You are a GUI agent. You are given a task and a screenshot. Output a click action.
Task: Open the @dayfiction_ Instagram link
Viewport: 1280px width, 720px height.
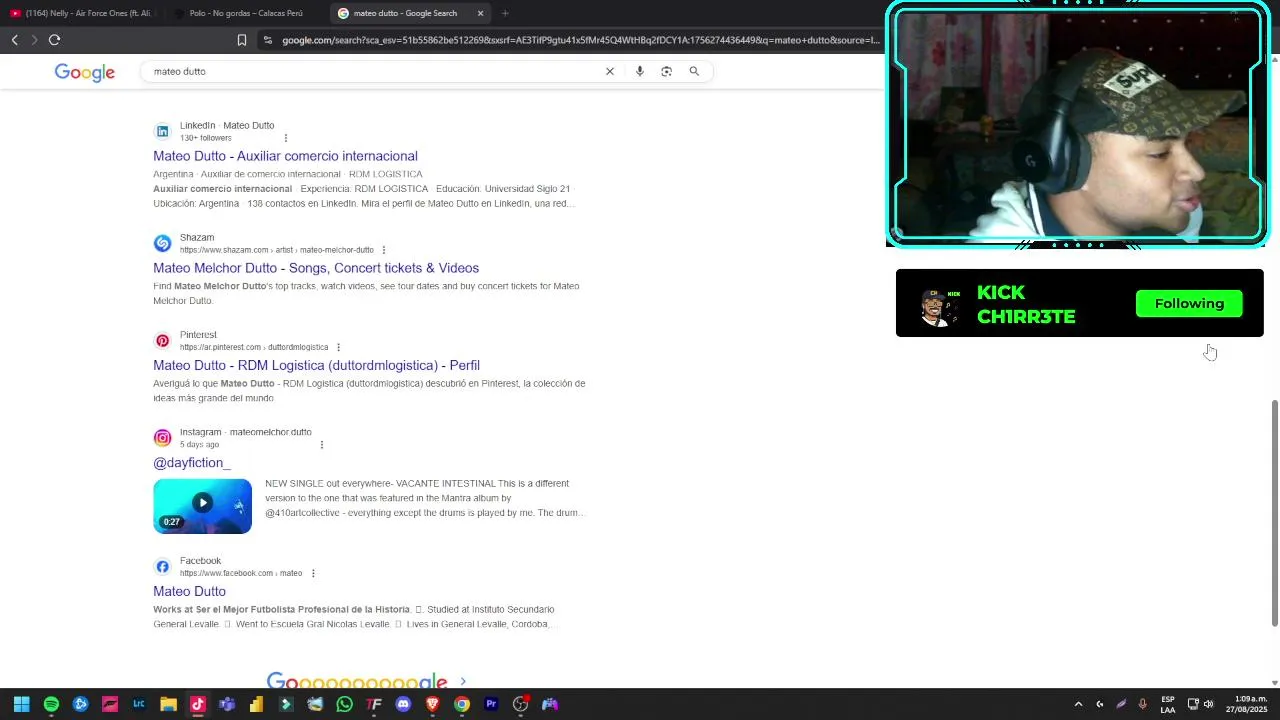[192, 463]
